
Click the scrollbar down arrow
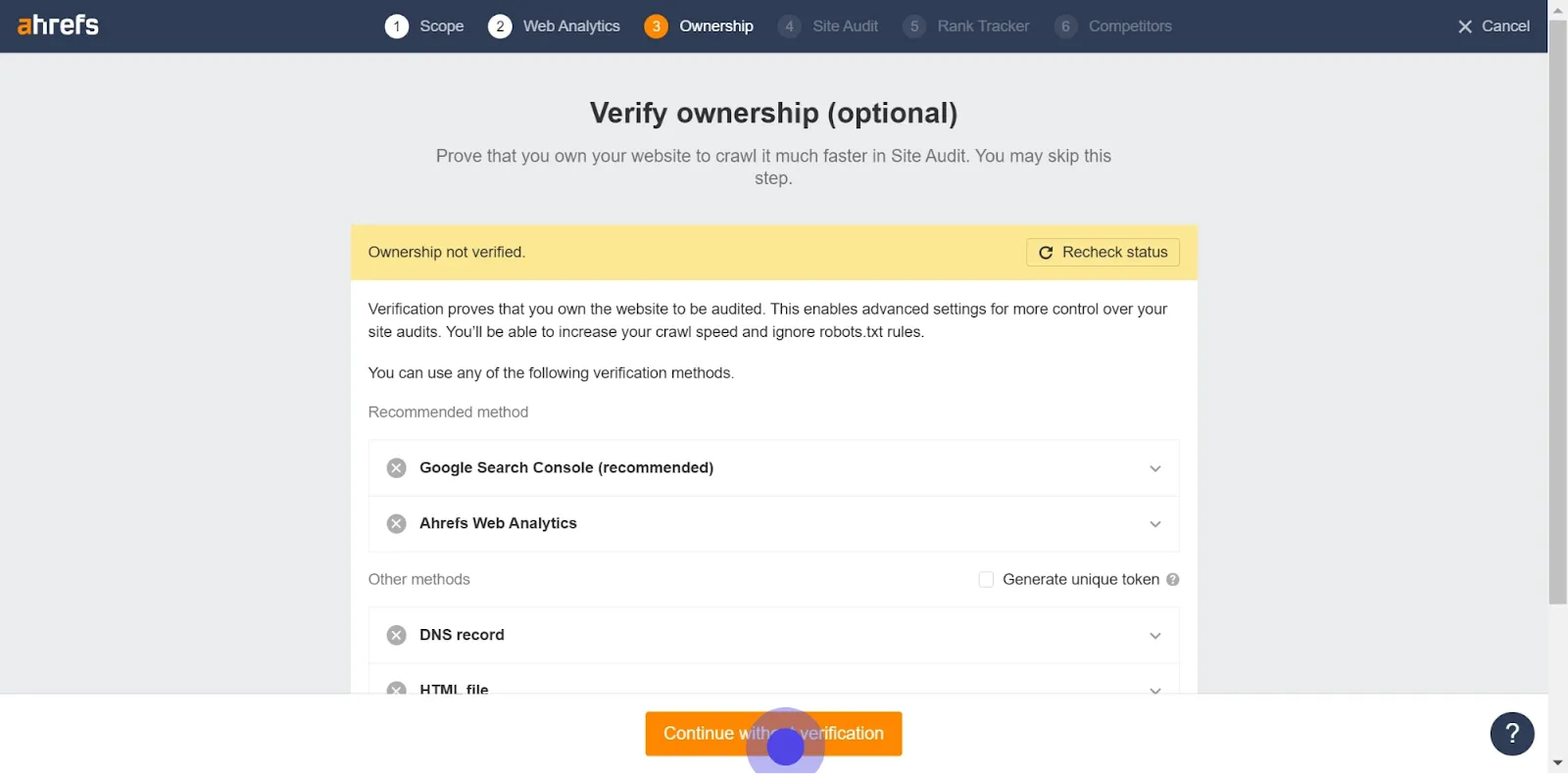pos(1558,763)
